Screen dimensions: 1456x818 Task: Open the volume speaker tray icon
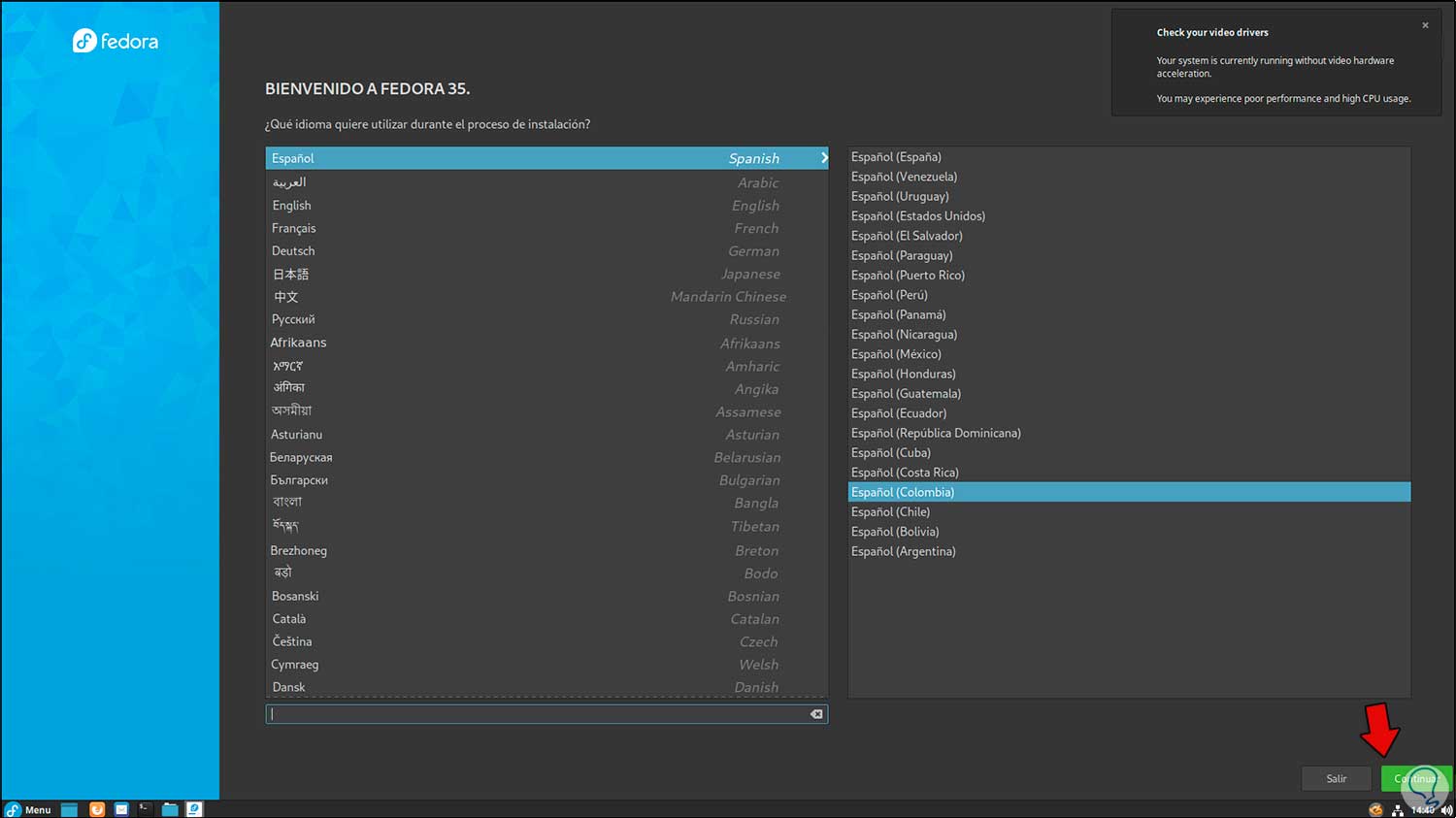click(x=1446, y=810)
